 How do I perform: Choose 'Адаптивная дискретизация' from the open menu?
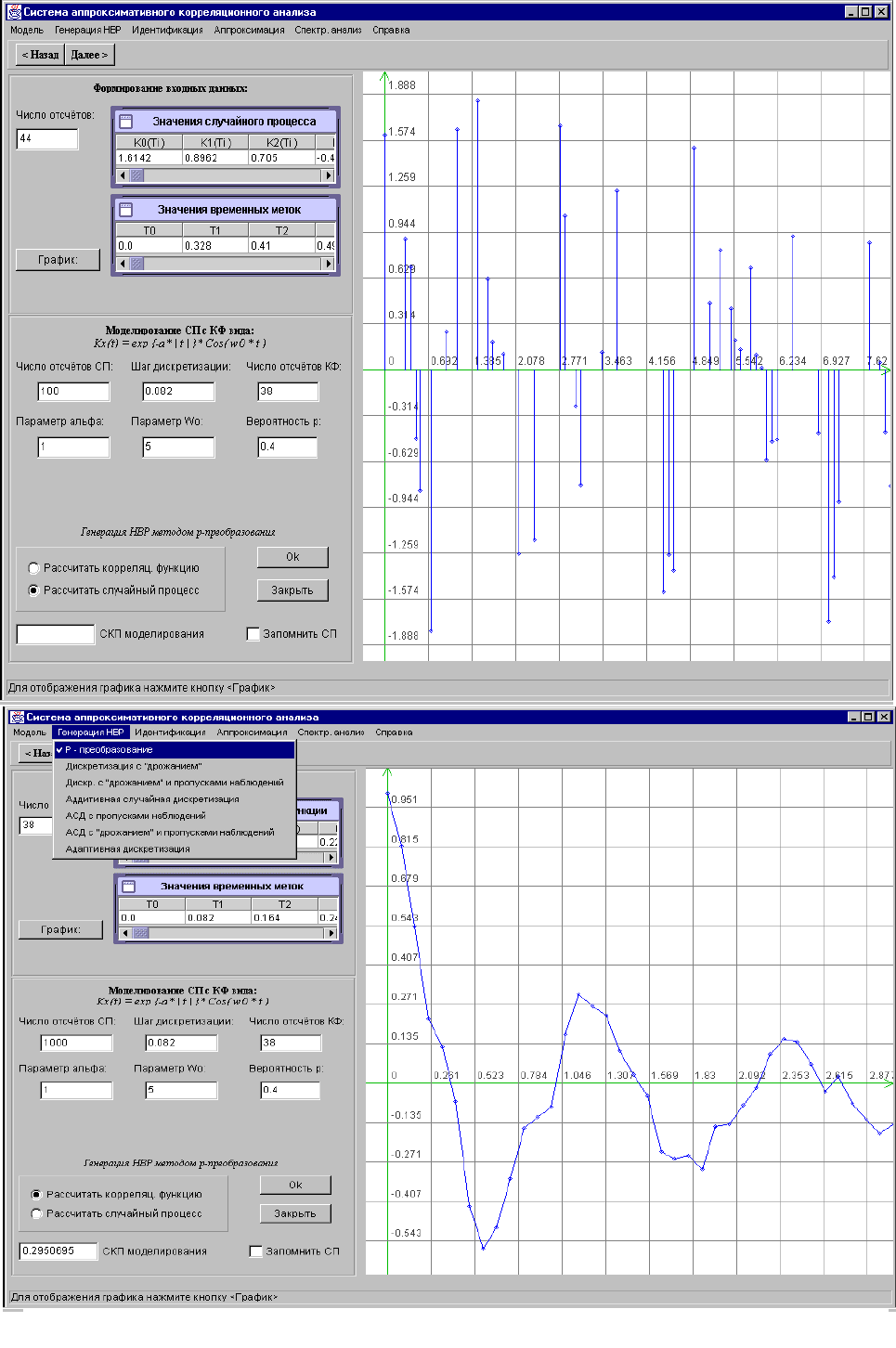128,849
